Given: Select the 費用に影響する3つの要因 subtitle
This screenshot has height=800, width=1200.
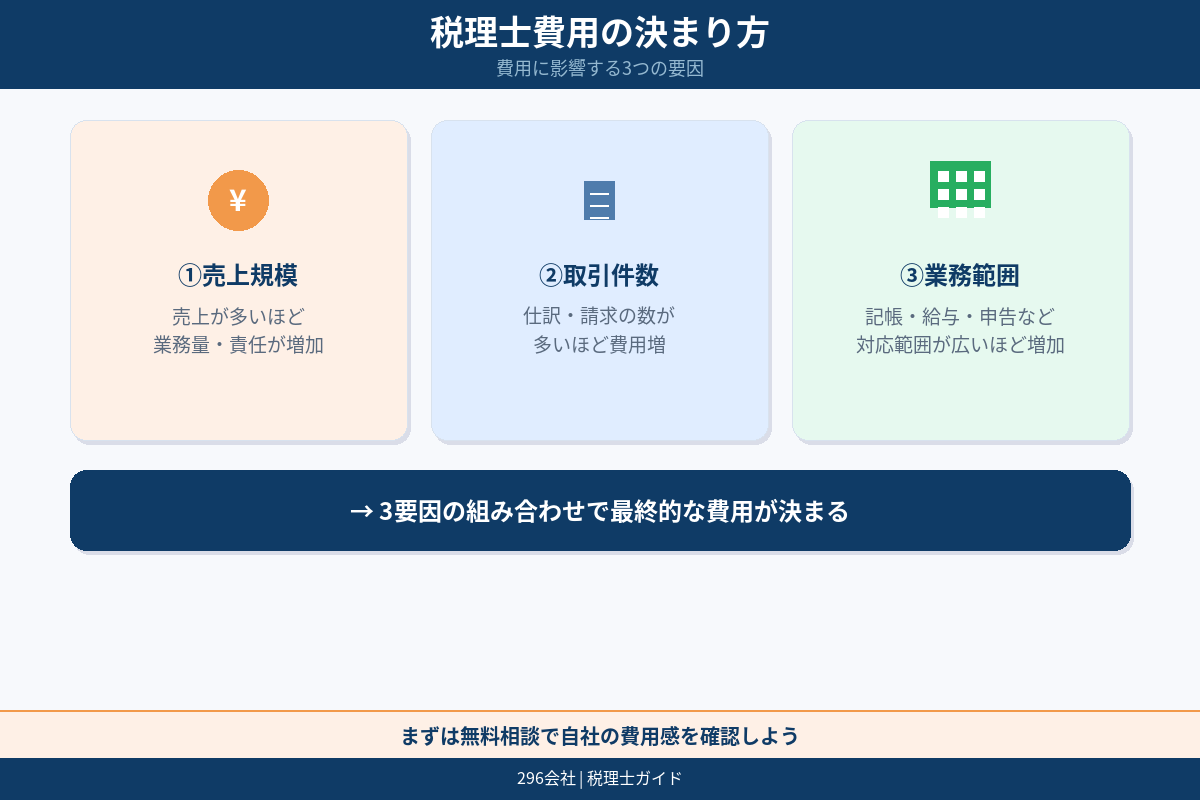Looking at the screenshot, I should tap(600, 71).
